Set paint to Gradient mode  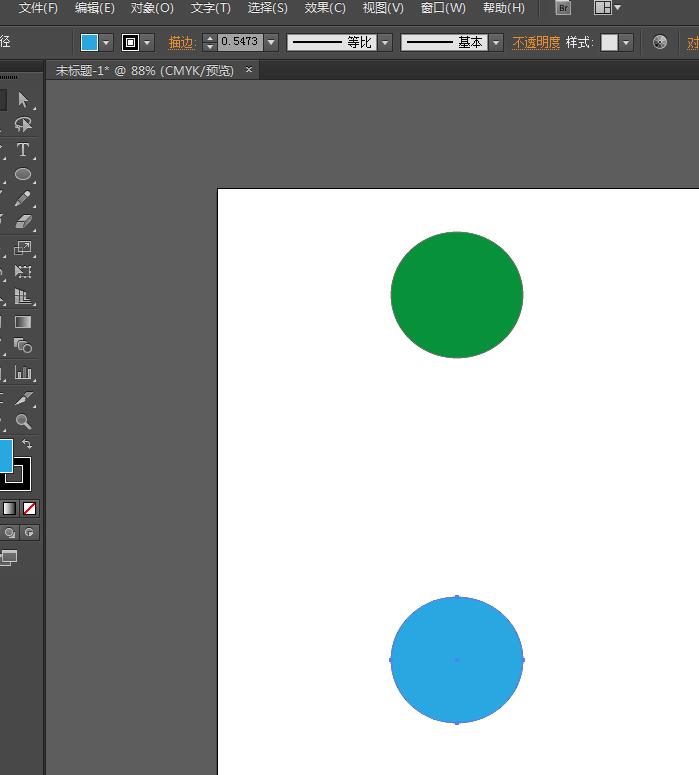(9, 509)
